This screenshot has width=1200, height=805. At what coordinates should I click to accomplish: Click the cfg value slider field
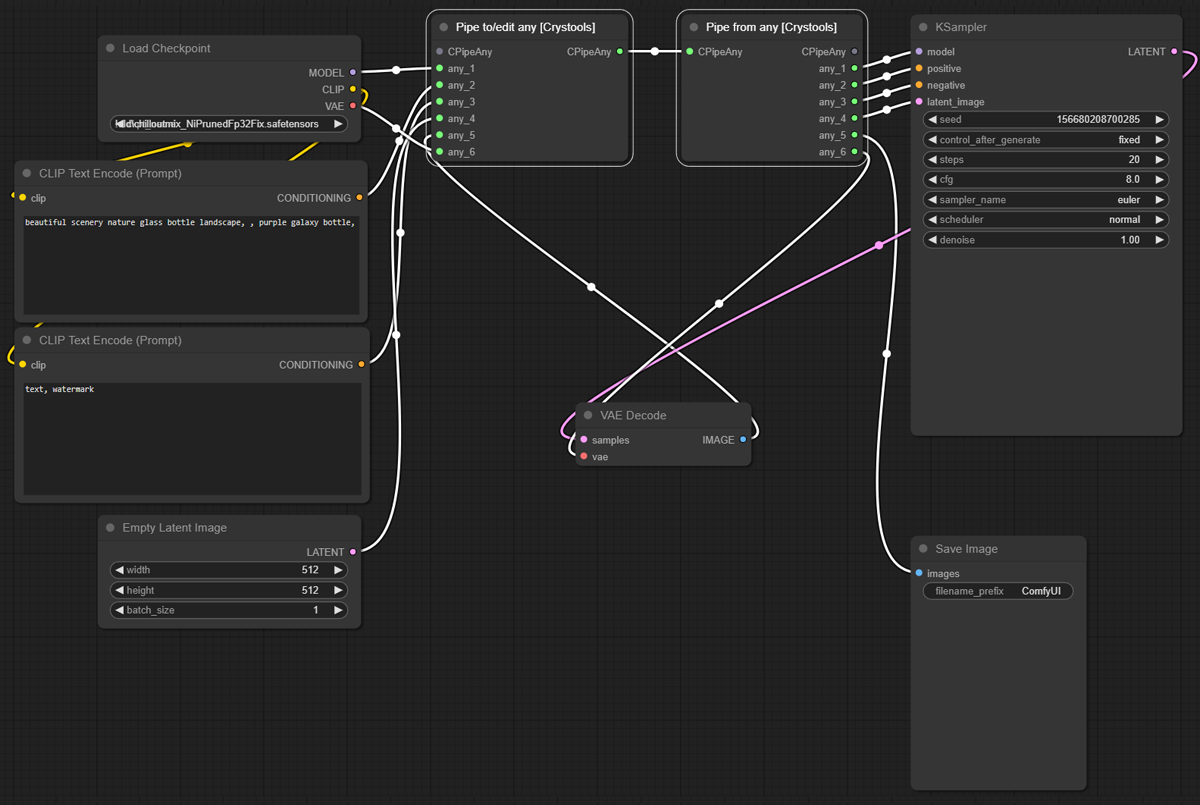click(x=1045, y=180)
